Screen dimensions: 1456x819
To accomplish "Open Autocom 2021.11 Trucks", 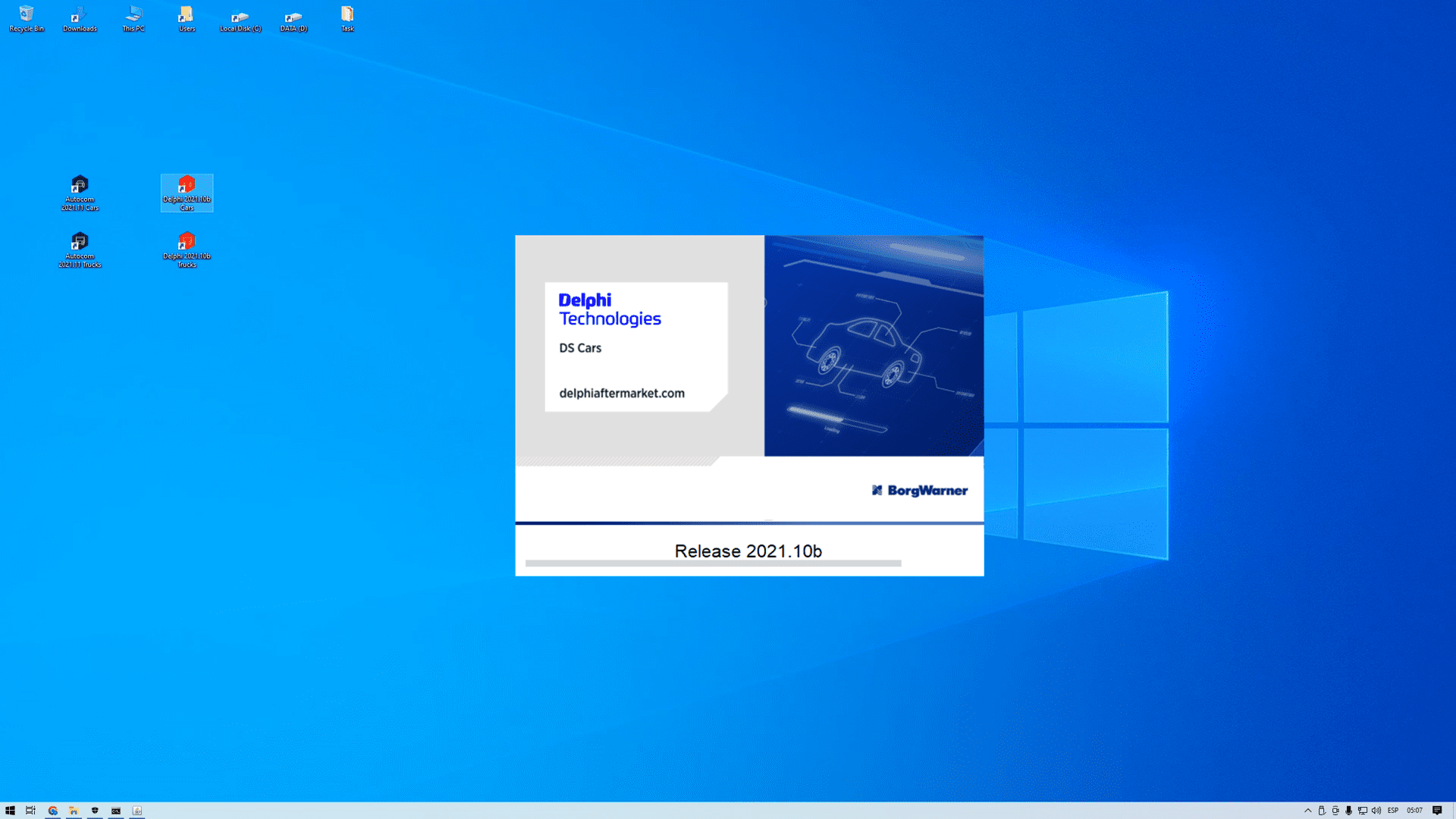I will (x=80, y=245).
